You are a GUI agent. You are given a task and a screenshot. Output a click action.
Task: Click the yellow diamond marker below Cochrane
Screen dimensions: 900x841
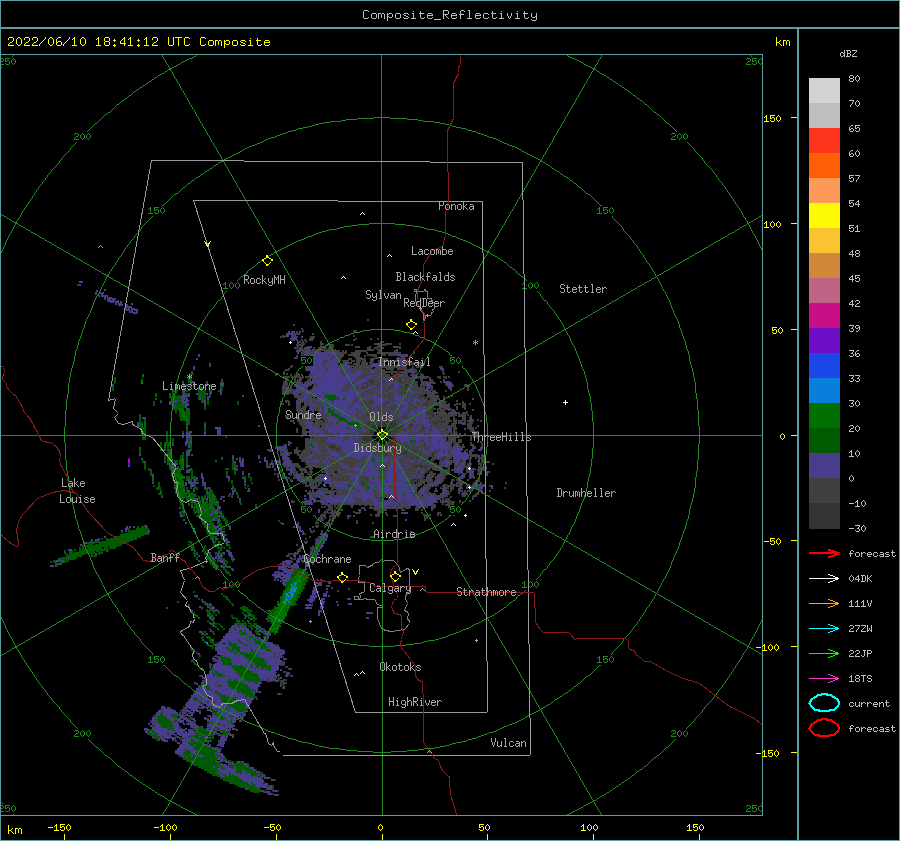point(342,577)
